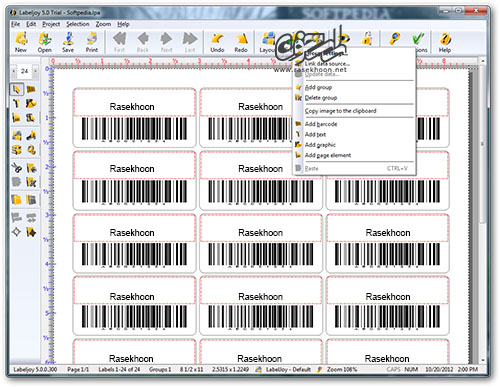This screenshot has width=500, height=387.
Task: Choose Add barcode in context menu
Action: [x=354, y=124]
